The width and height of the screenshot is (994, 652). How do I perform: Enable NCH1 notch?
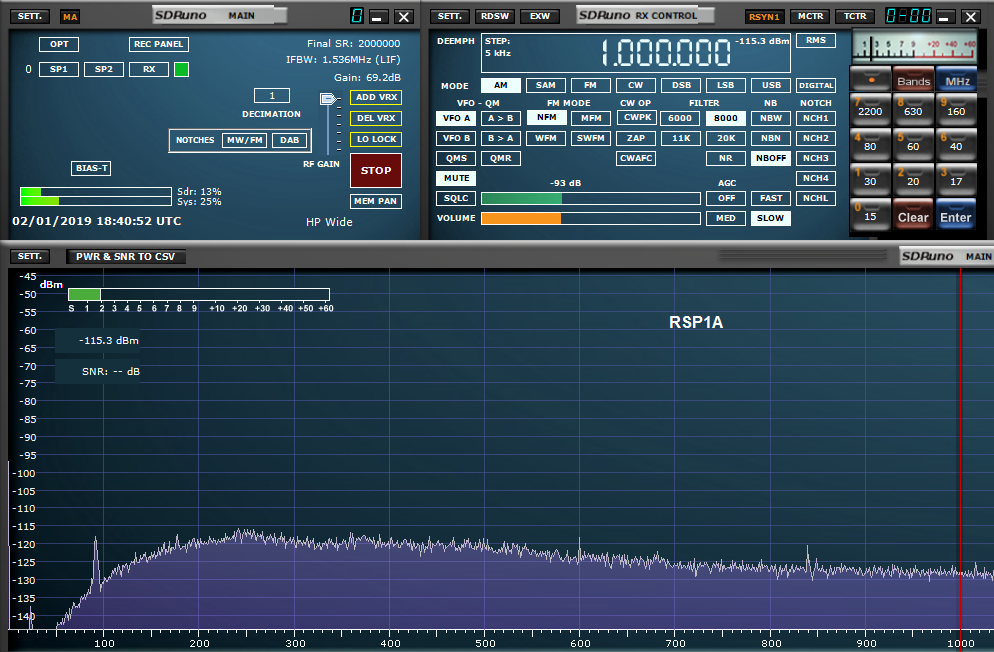pyautogui.click(x=816, y=118)
